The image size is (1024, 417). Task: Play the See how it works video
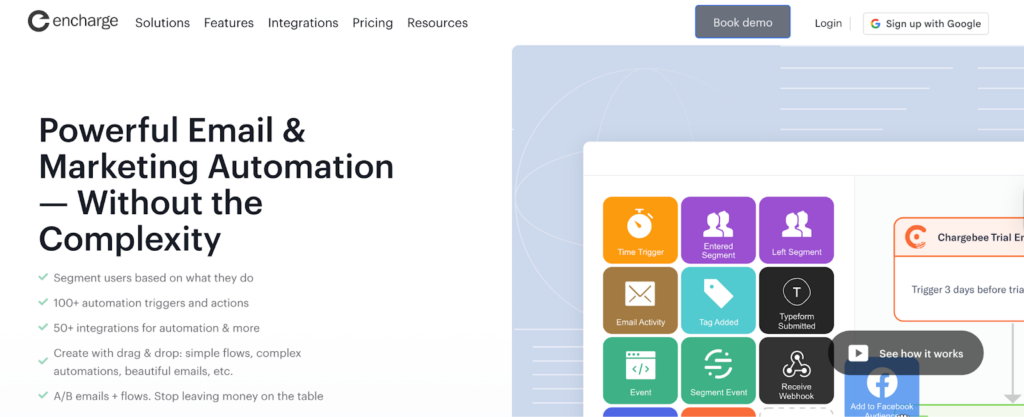905,353
